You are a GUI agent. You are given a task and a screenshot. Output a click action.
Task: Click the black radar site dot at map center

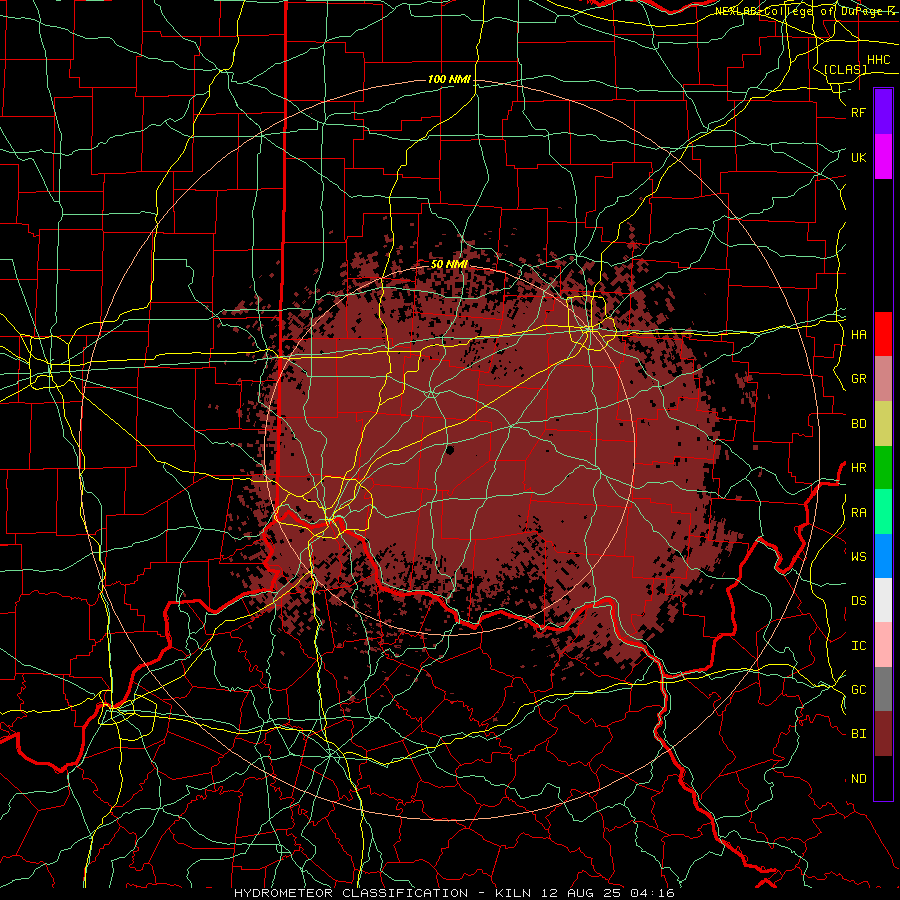450,450
